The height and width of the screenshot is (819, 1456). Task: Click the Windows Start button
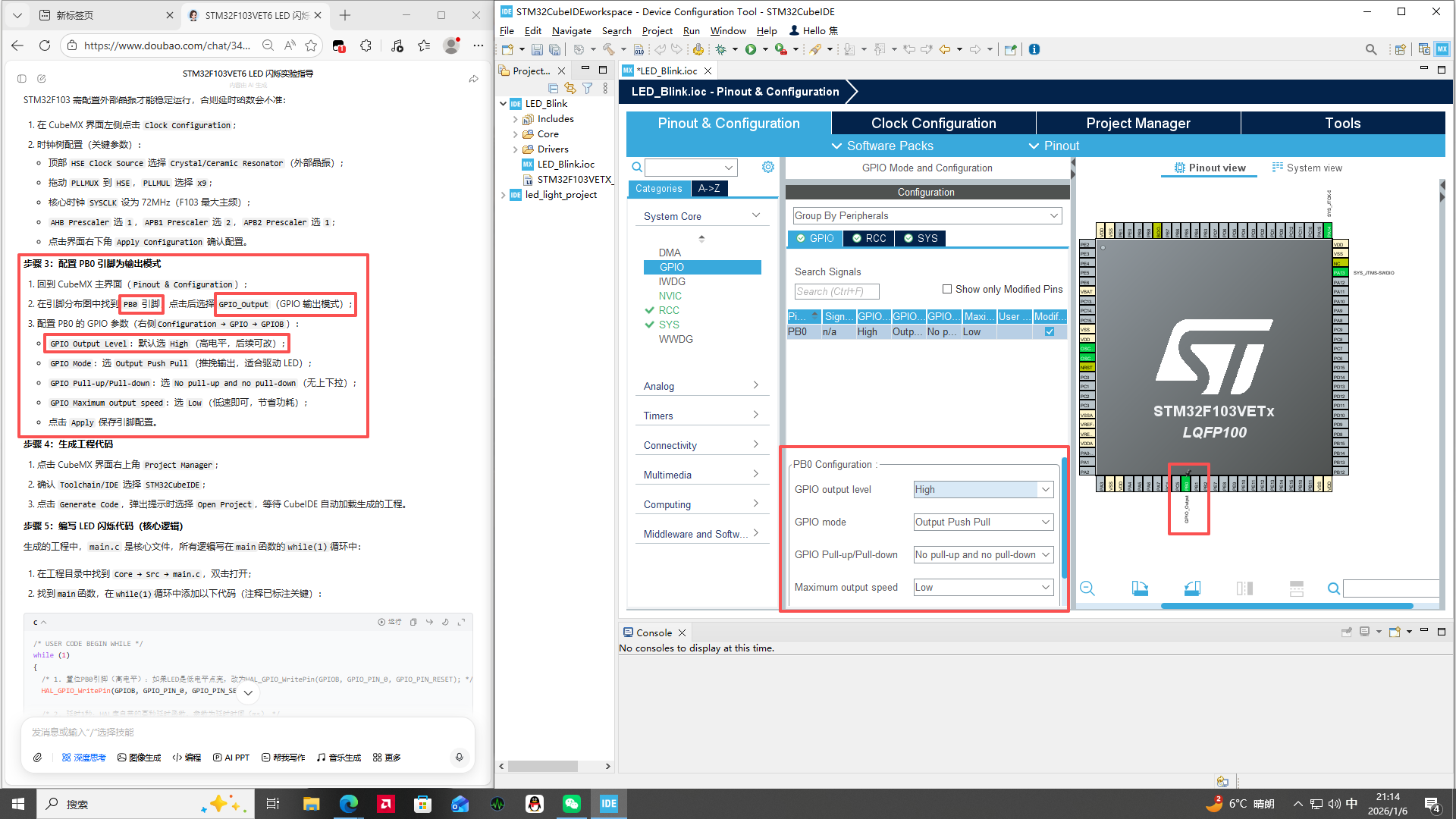click(18, 804)
